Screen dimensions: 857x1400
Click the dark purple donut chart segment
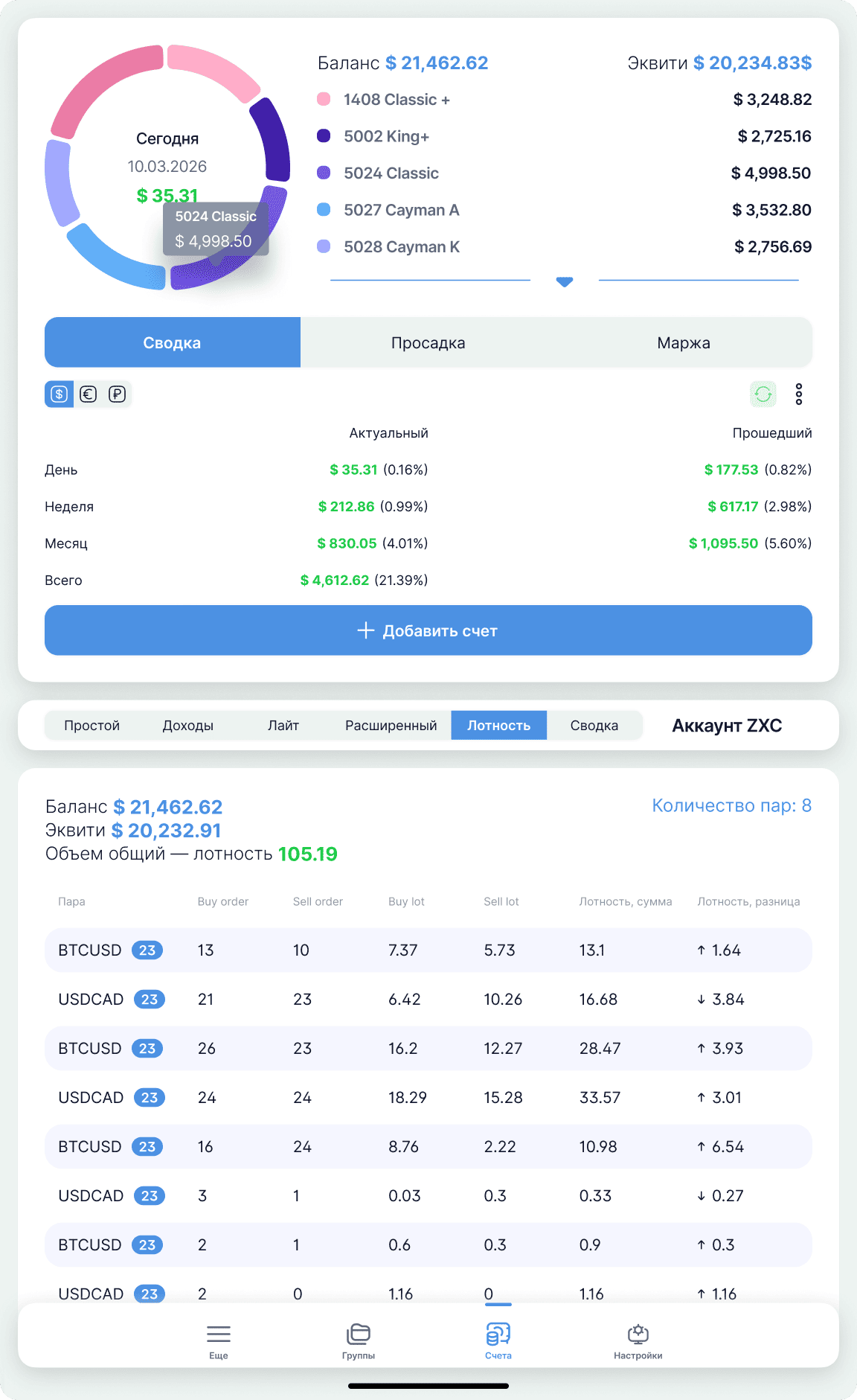point(272,141)
